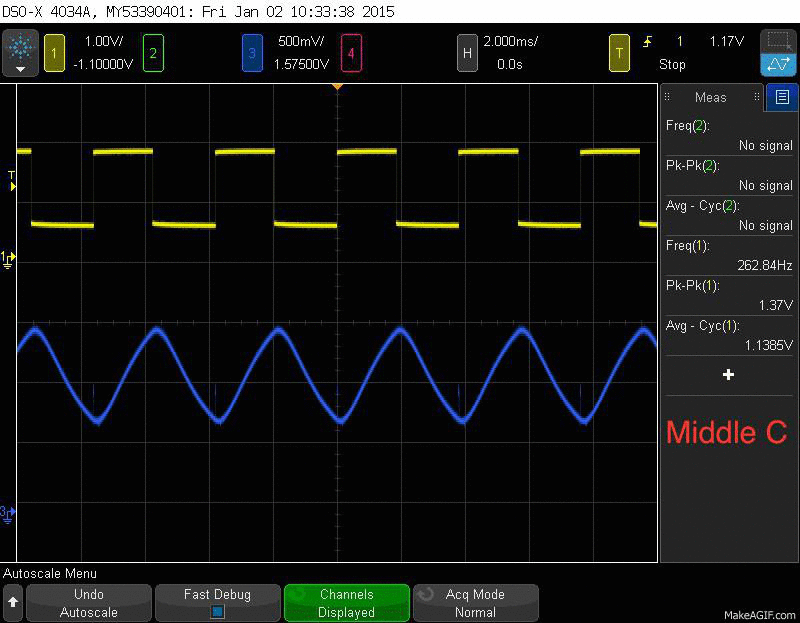
Task: Click channel 1 offset -1.10000V value
Action: (x=103, y=64)
